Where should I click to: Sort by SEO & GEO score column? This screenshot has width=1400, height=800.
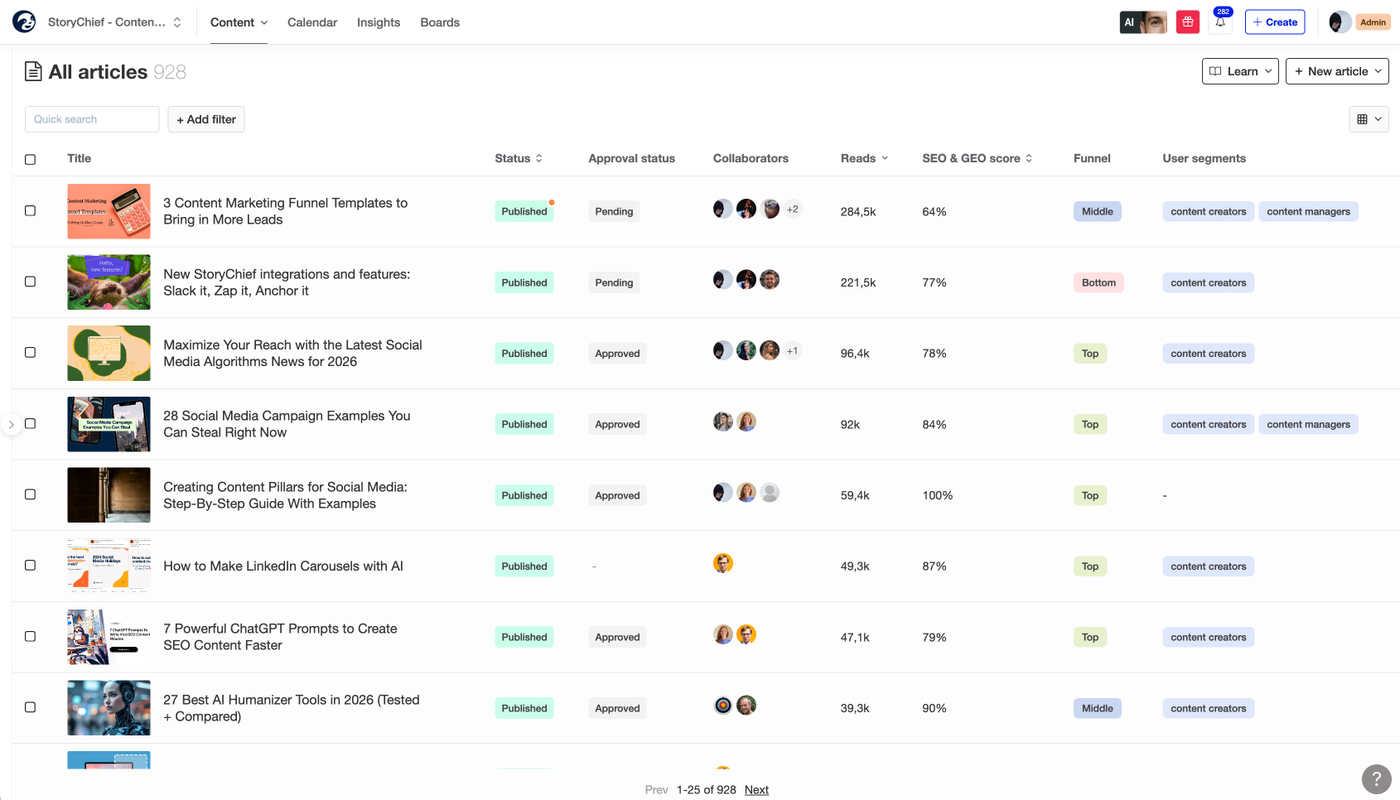pyautogui.click(x=977, y=158)
